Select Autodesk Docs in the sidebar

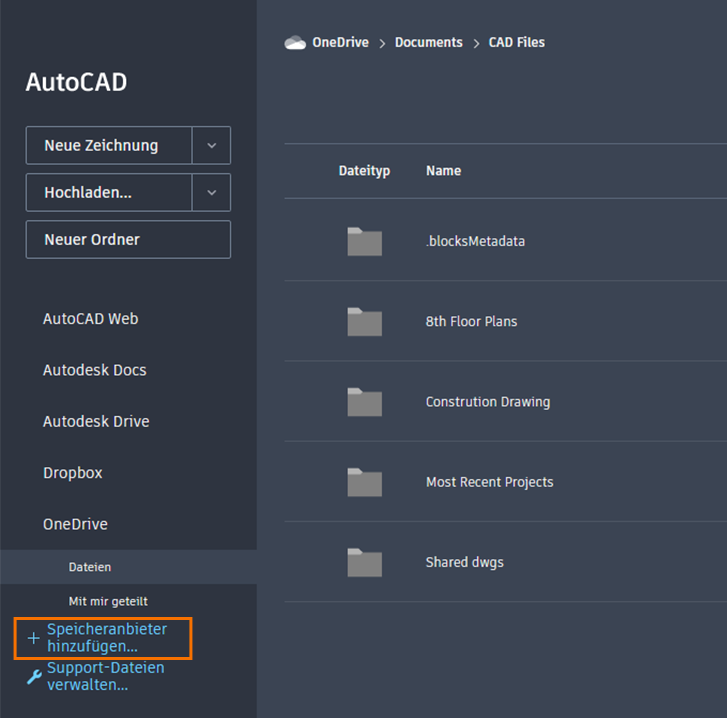point(95,370)
